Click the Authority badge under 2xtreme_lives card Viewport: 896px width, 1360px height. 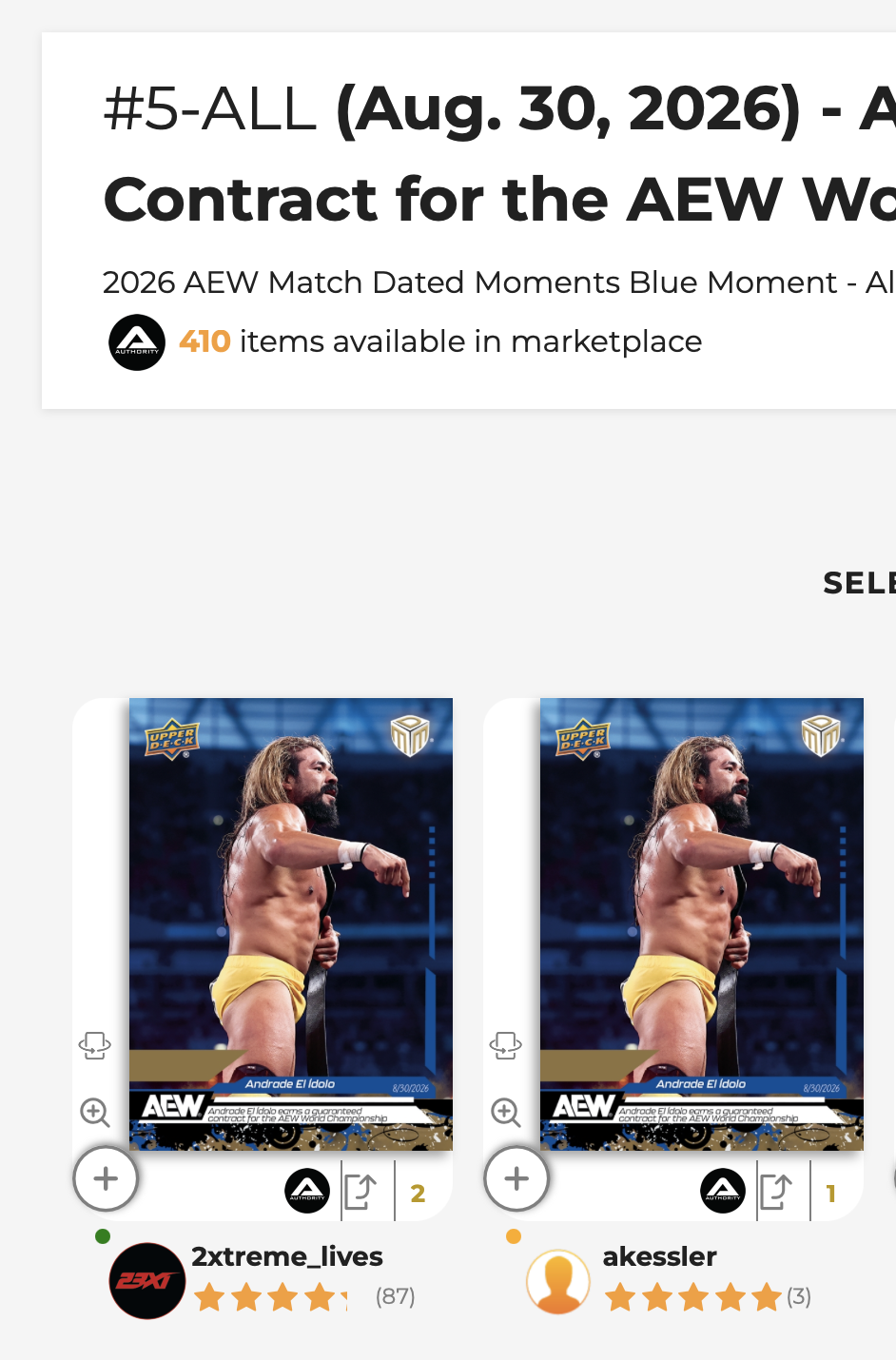point(307,1191)
